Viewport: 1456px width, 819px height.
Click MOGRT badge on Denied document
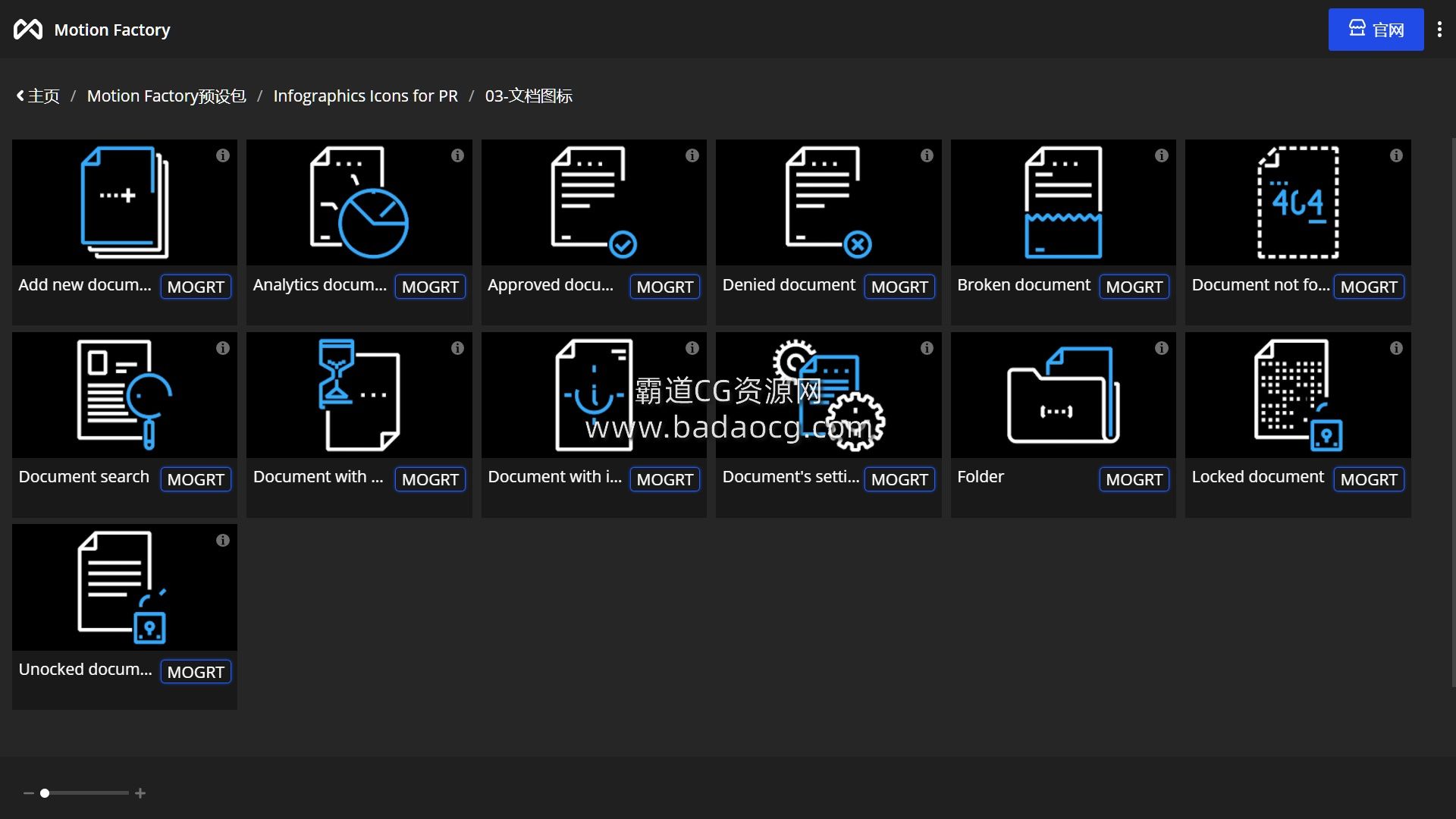click(899, 287)
